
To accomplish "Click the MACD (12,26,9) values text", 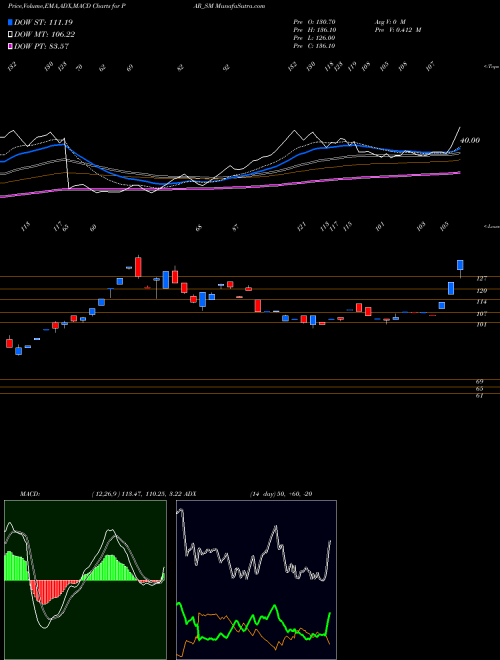I will (136, 494).
